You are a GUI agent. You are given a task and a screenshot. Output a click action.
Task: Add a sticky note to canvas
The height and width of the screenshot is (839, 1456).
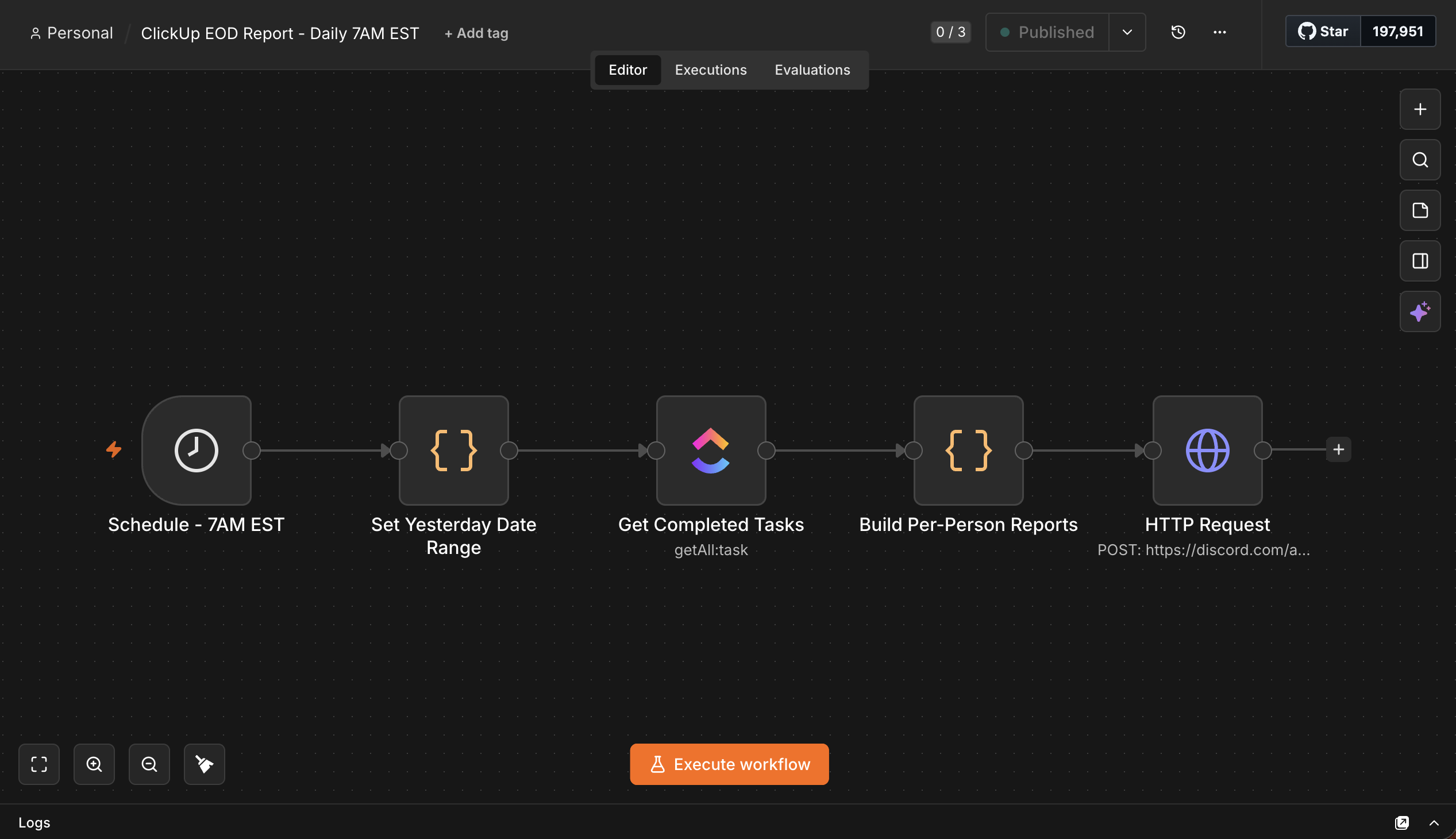pos(1420,210)
